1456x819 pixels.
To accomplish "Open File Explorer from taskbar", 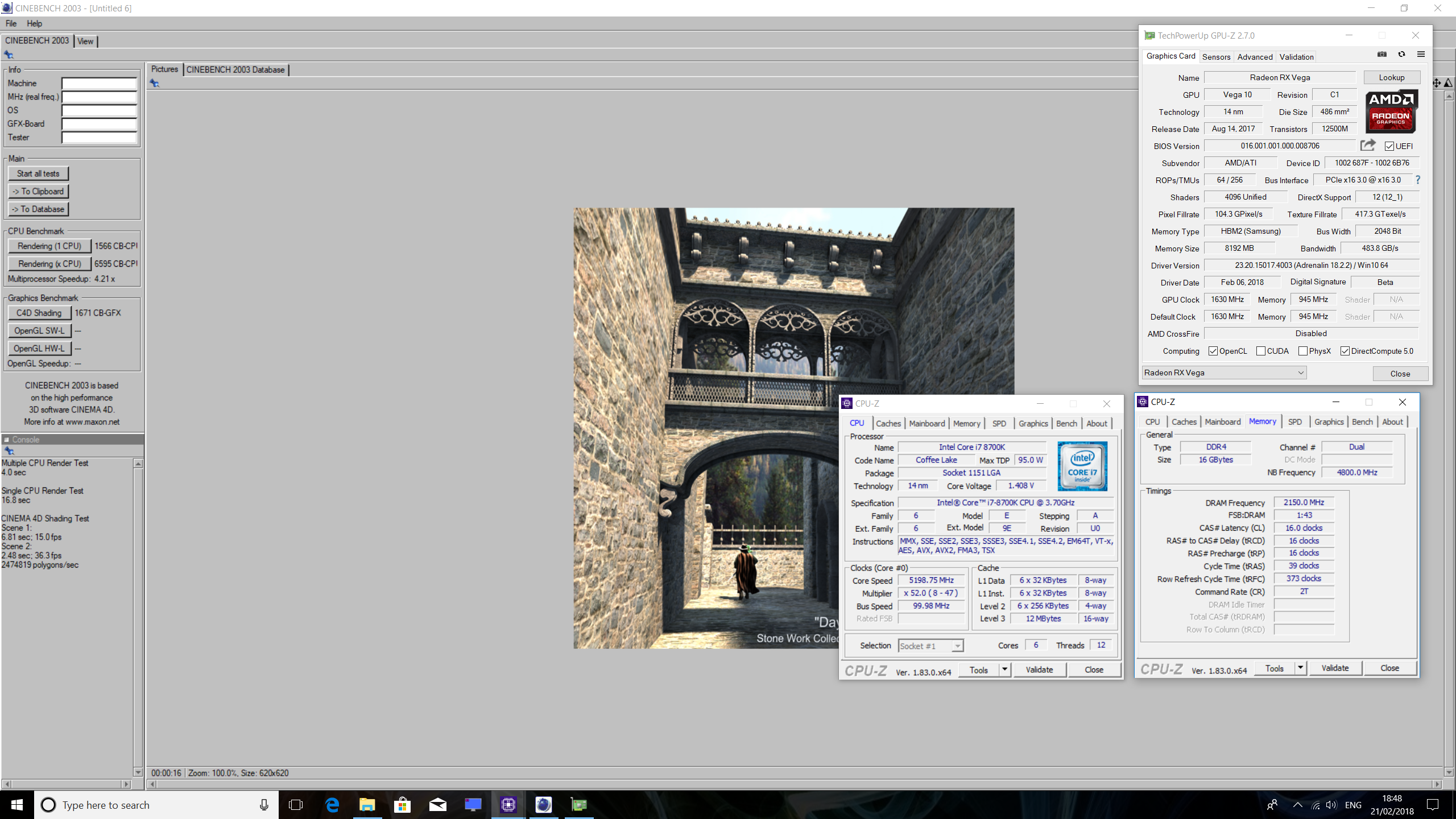I will point(367,805).
